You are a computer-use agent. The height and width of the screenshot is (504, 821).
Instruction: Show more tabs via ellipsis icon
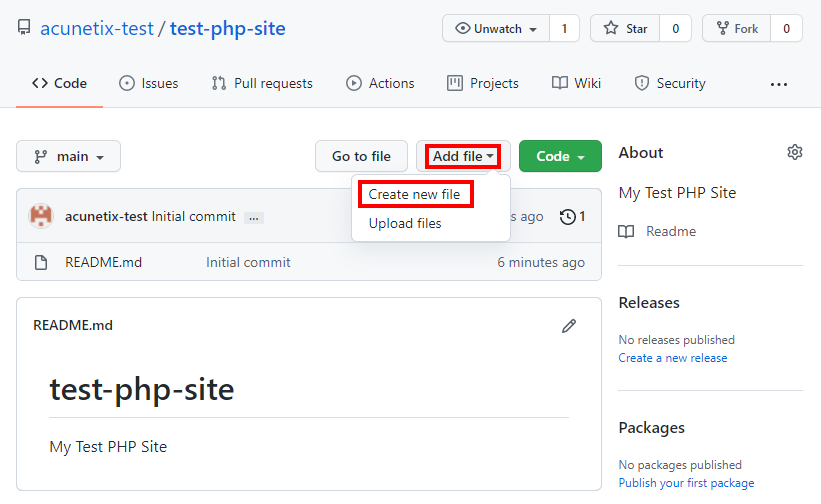coord(779,84)
